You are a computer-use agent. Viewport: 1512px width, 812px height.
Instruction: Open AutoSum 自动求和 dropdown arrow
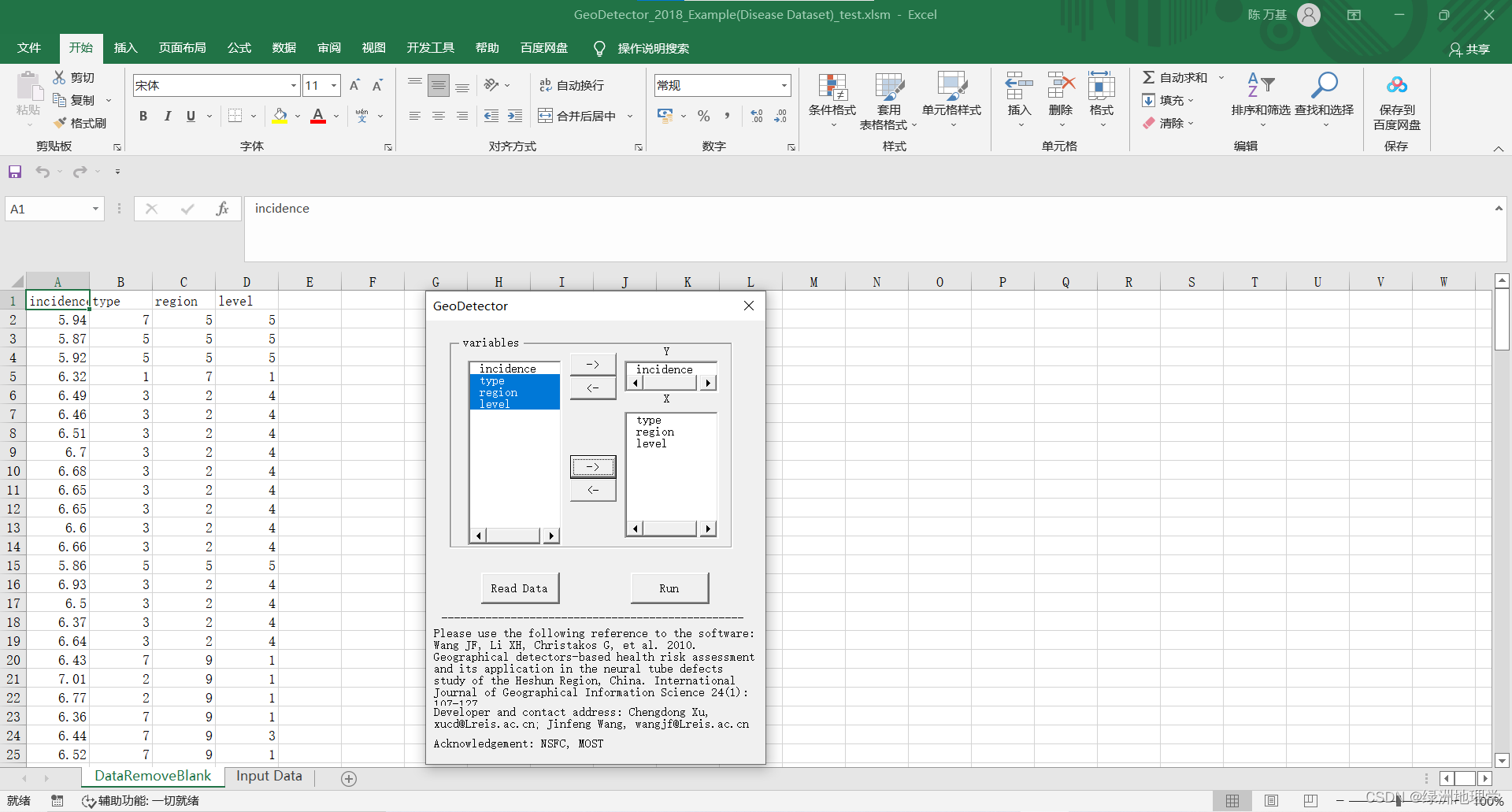coord(1221,77)
